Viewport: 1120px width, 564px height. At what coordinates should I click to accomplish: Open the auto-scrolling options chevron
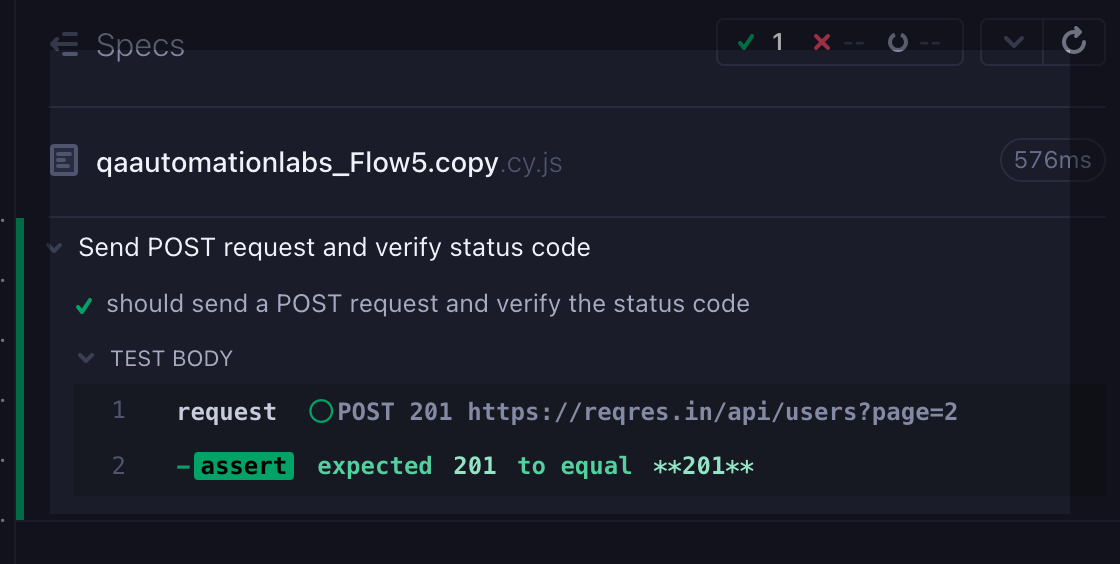[1013, 42]
